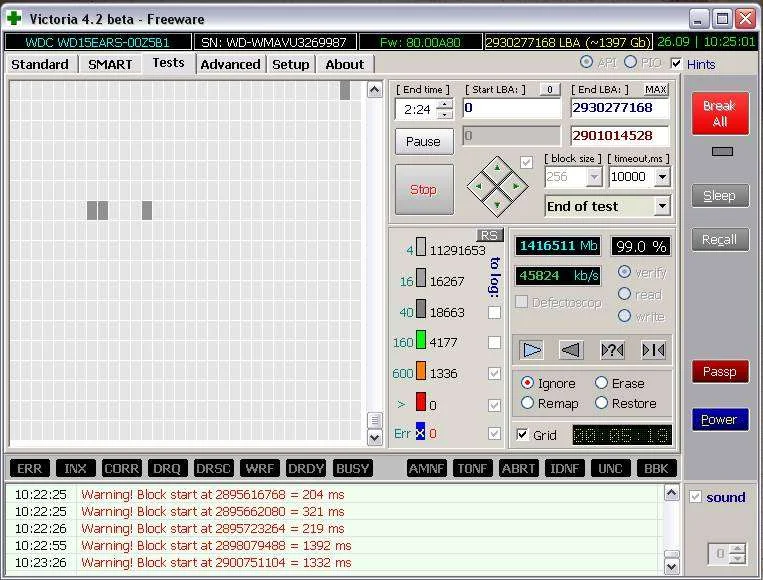Enable logging for 160 ms blocks
763x580 pixels.
pyautogui.click(x=494, y=343)
